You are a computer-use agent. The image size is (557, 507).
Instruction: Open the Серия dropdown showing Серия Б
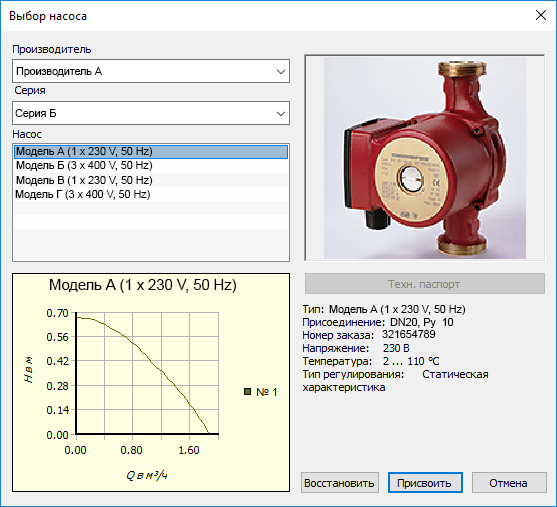click(x=151, y=113)
